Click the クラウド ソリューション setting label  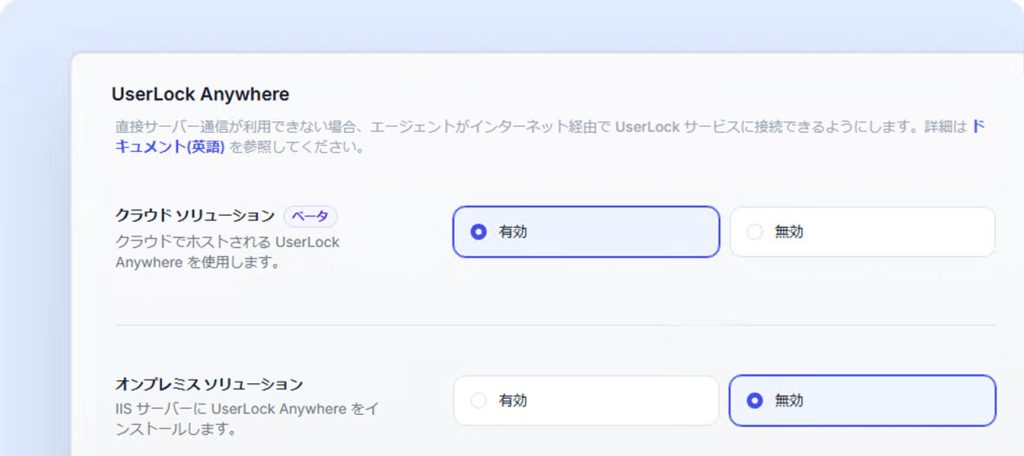coord(195,216)
